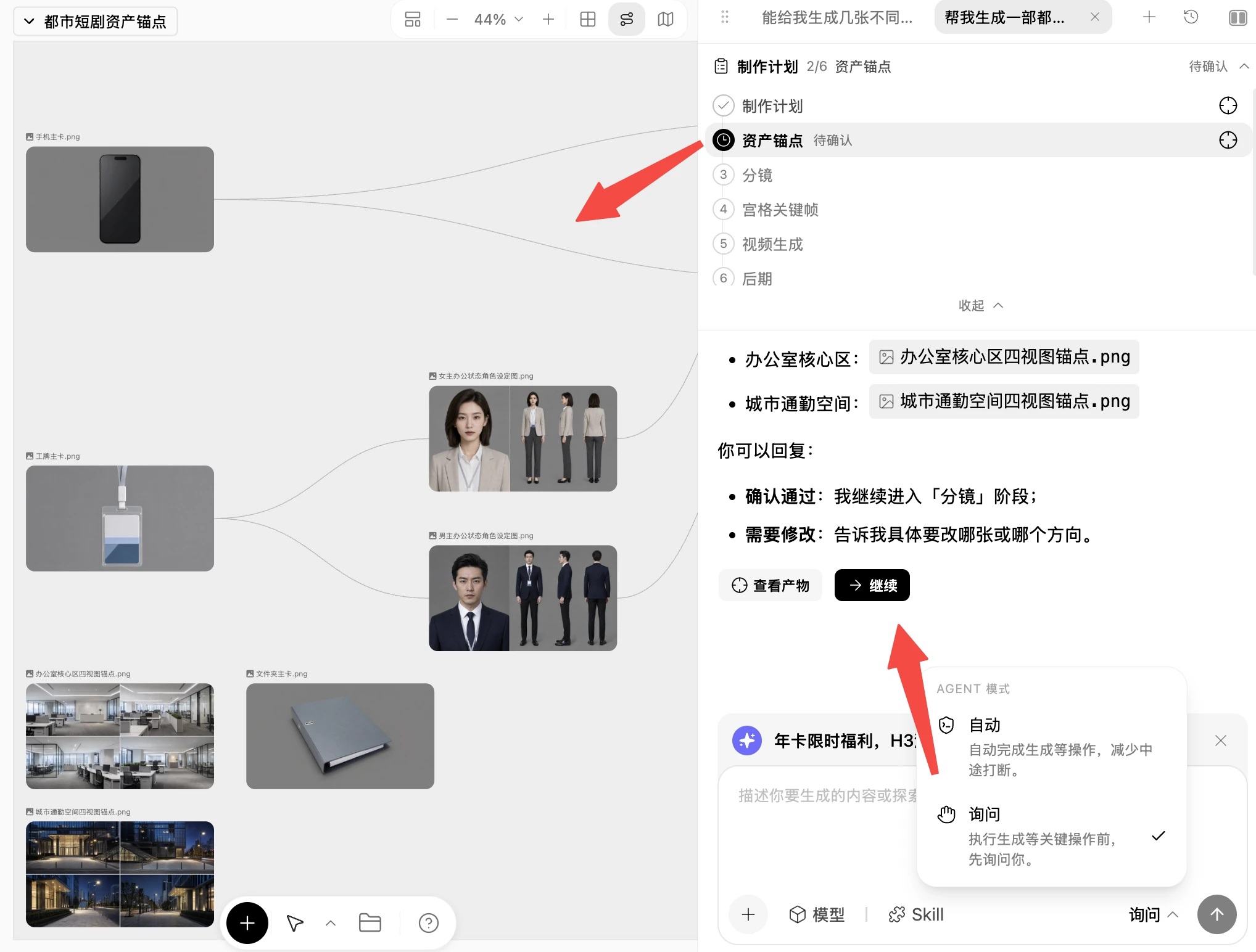Open the help question mark icon

pyautogui.click(x=428, y=923)
